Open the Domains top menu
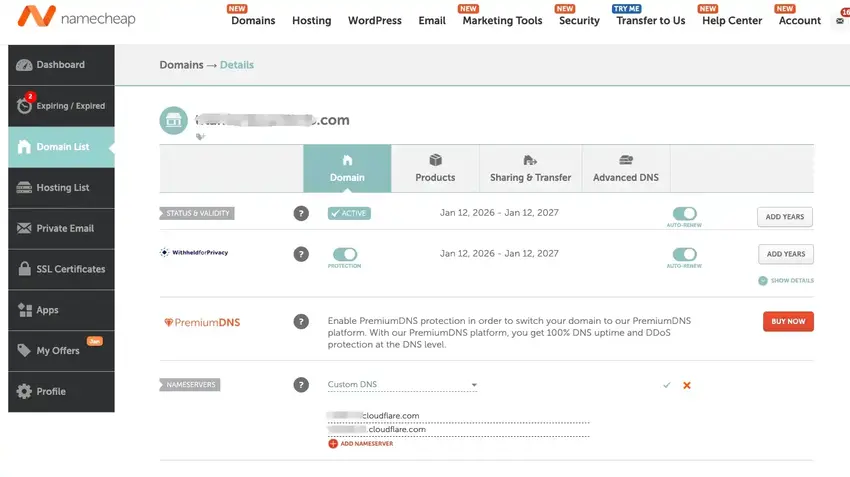 pyautogui.click(x=253, y=21)
